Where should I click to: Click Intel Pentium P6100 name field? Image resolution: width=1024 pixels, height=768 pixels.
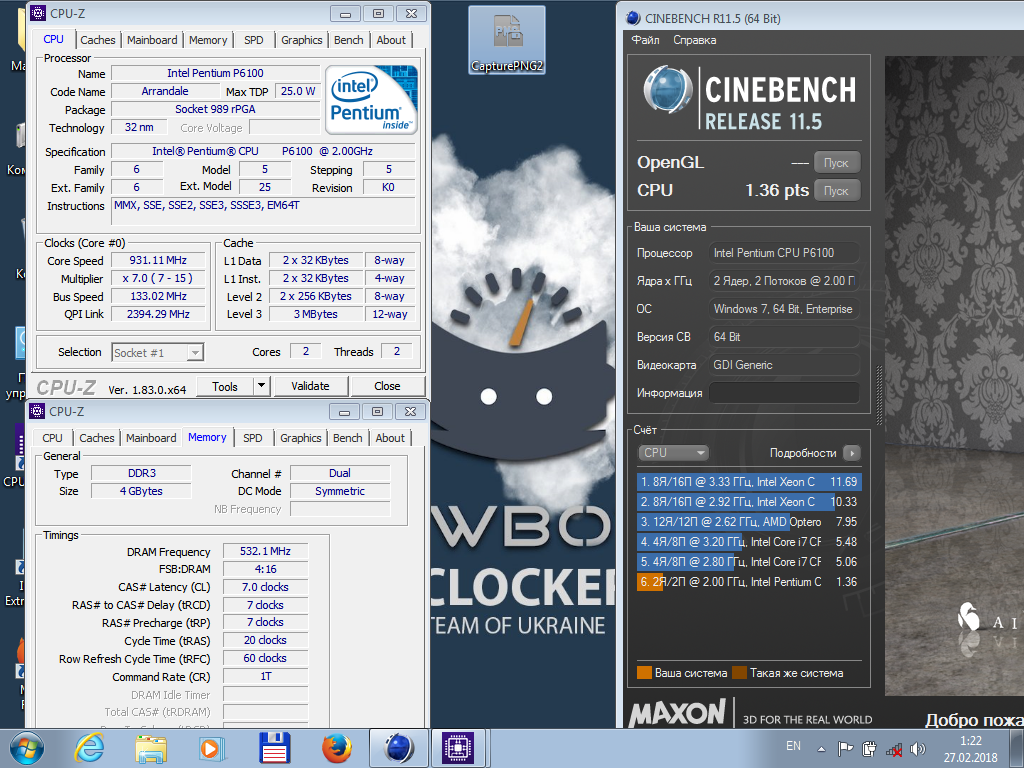(216, 73)
